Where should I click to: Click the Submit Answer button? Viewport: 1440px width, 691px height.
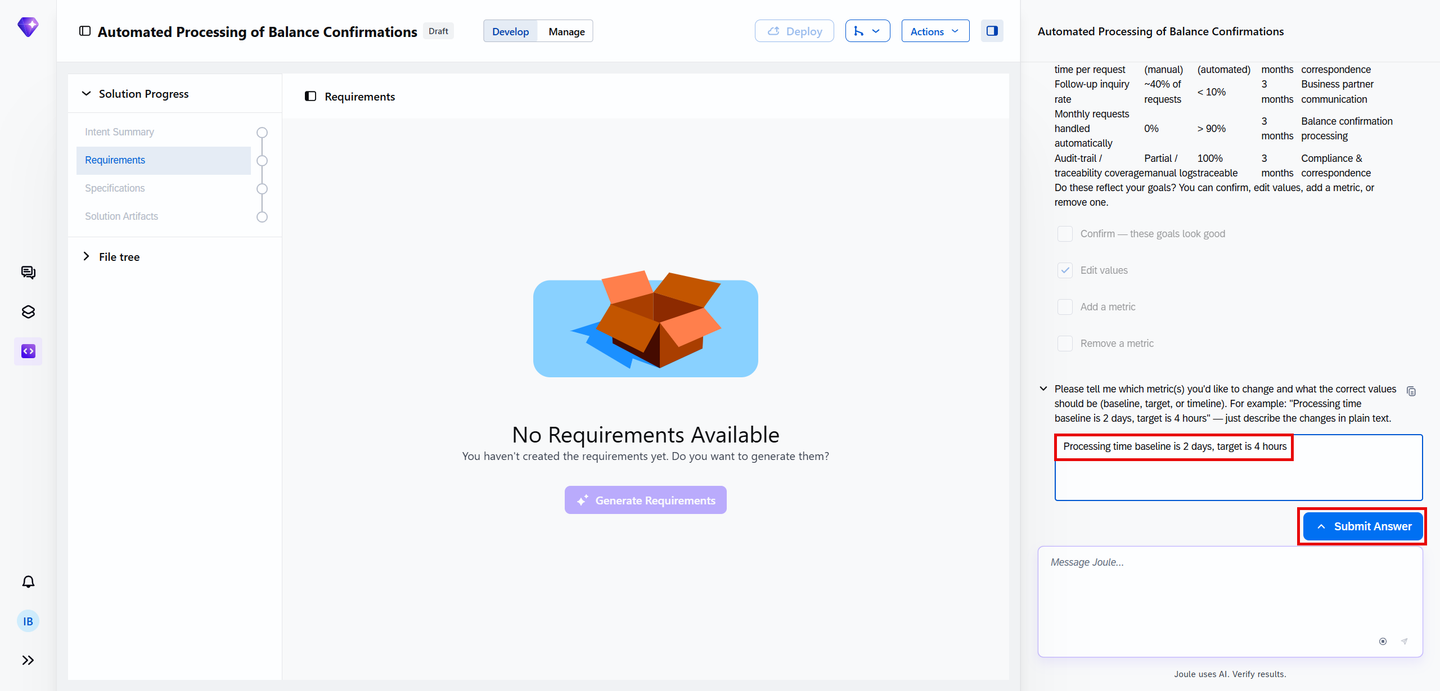tap(1363, 526)
